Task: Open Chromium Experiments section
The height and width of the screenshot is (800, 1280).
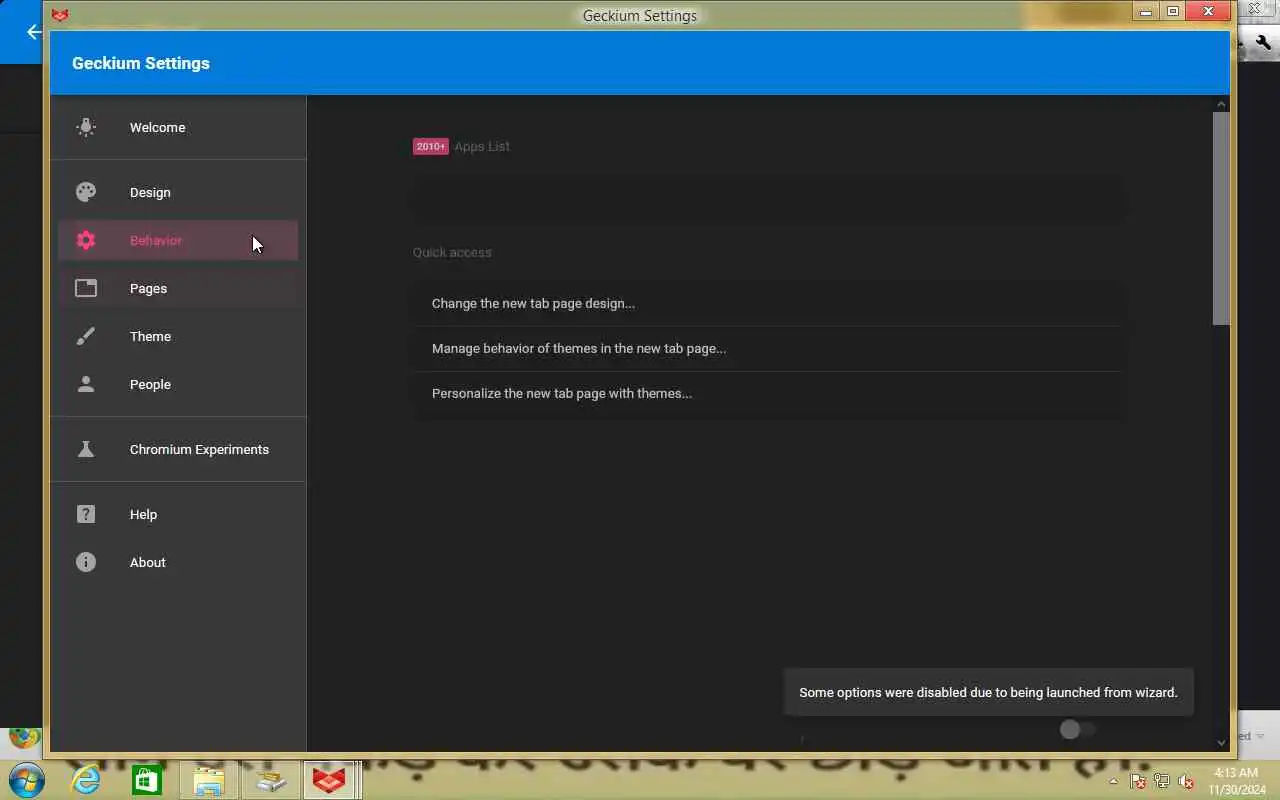Action: click(x=178, y=449)
